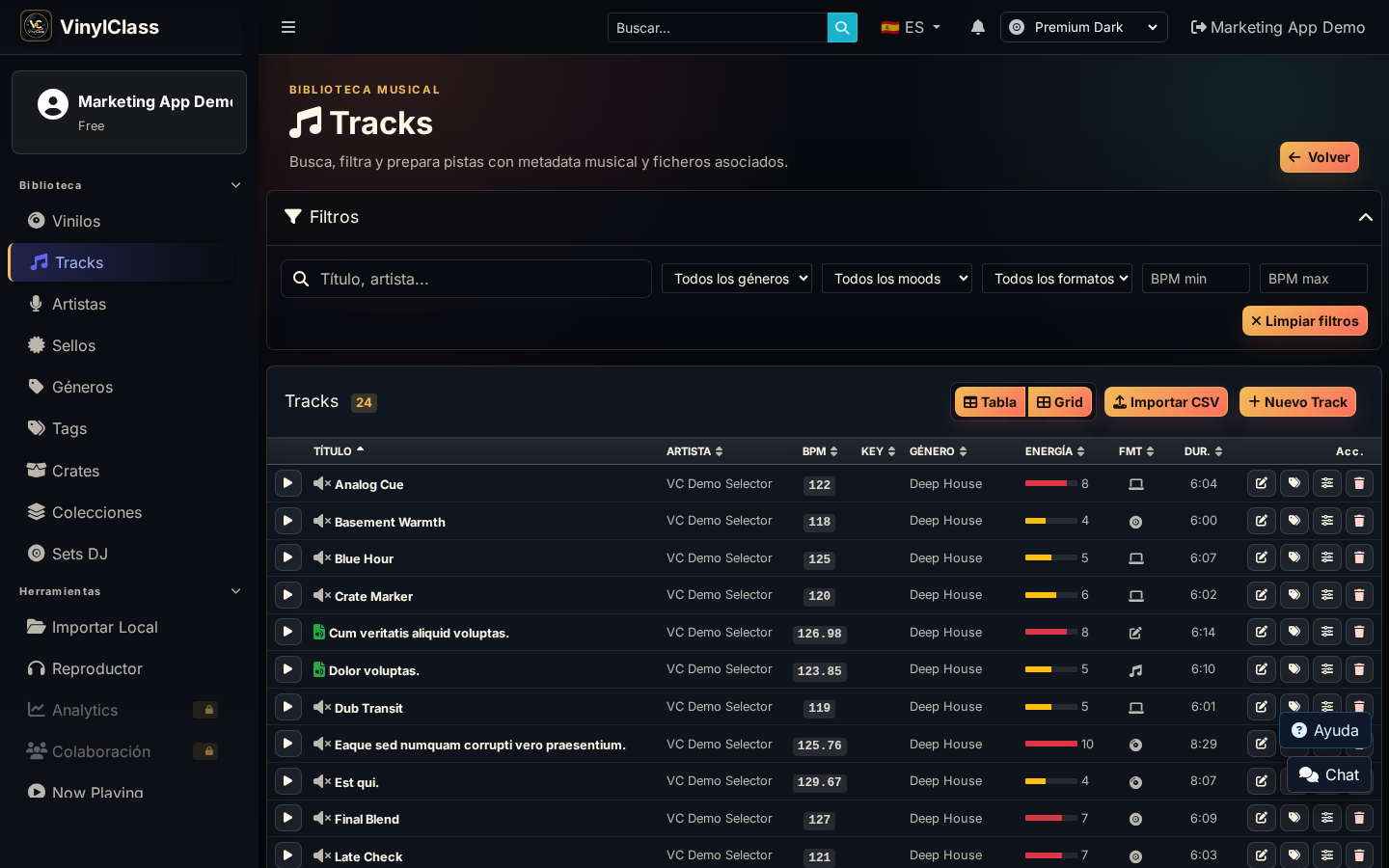Image resolution: width=1389 pixels, height=868 pixels.
Task: Click the muted speaker icon for Analog Cue
Action: point(322,483)
